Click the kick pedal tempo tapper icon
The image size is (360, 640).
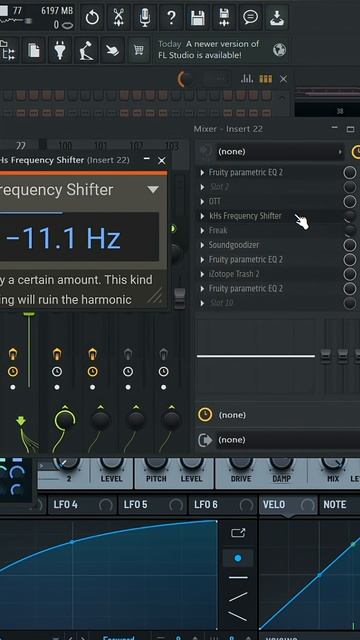(86, 50)
